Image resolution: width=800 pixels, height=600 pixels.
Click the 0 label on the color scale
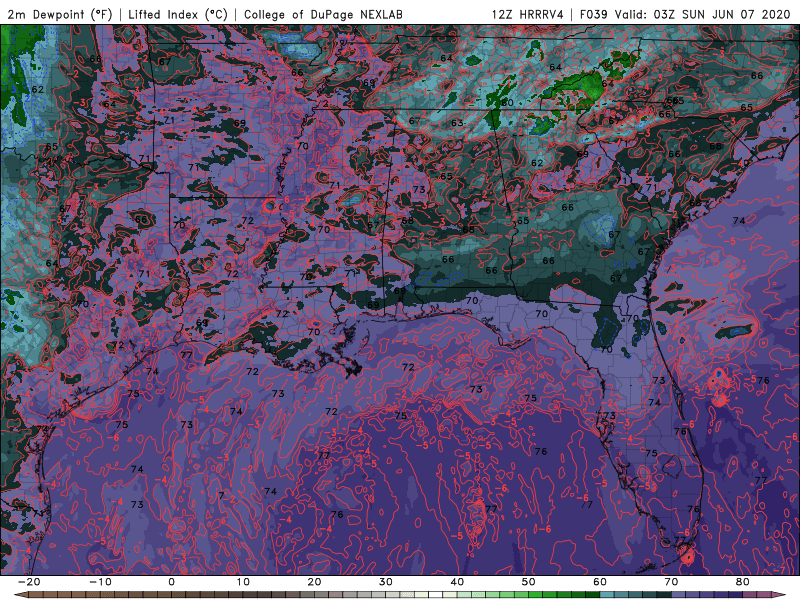[171, 582]
